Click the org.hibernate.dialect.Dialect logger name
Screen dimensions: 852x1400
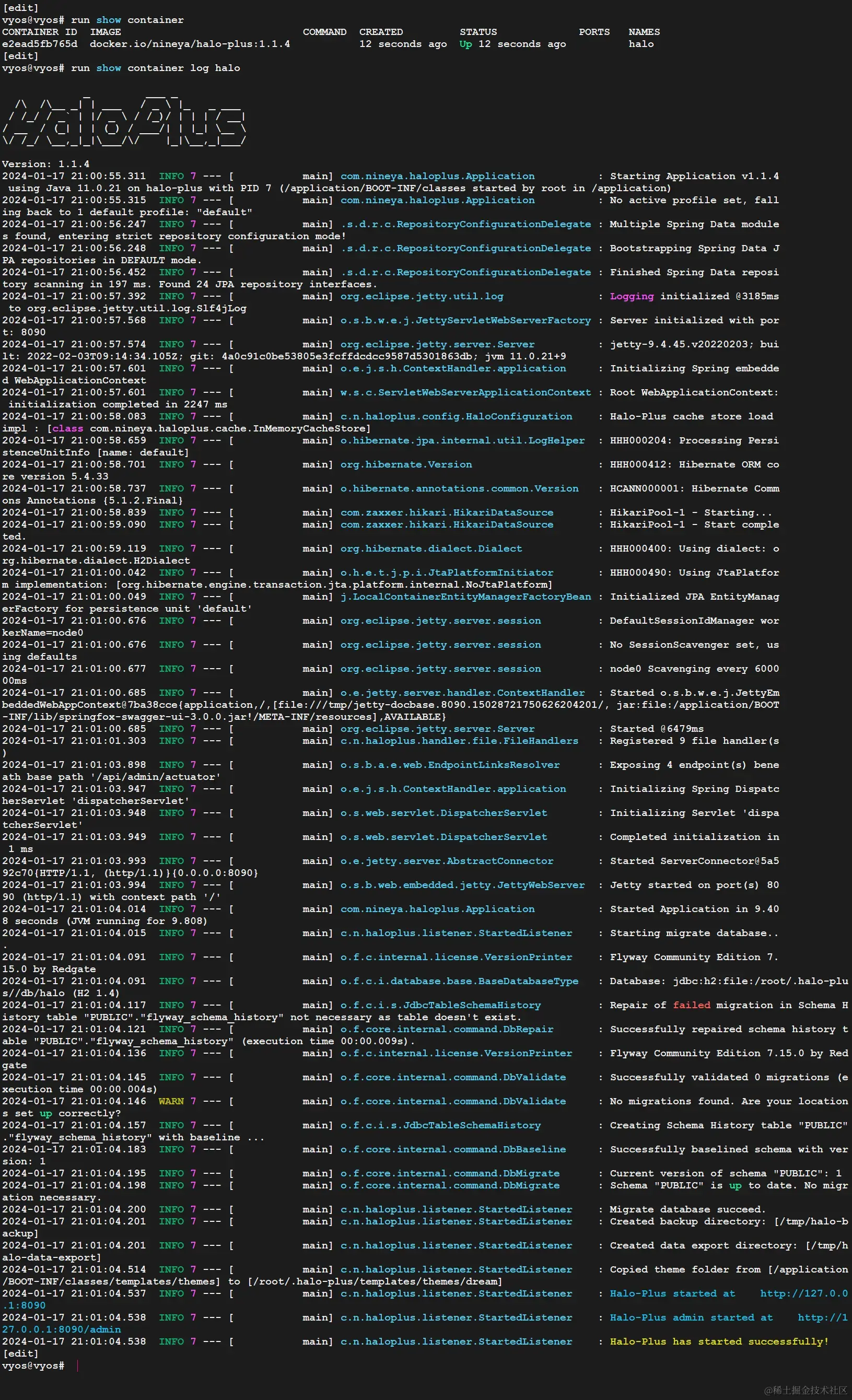431,549
